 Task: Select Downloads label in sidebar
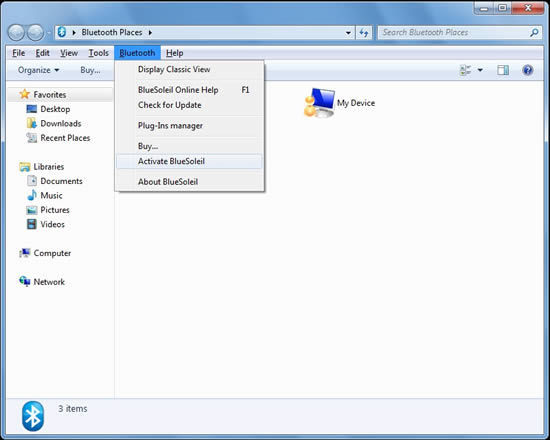pos(61,124)
